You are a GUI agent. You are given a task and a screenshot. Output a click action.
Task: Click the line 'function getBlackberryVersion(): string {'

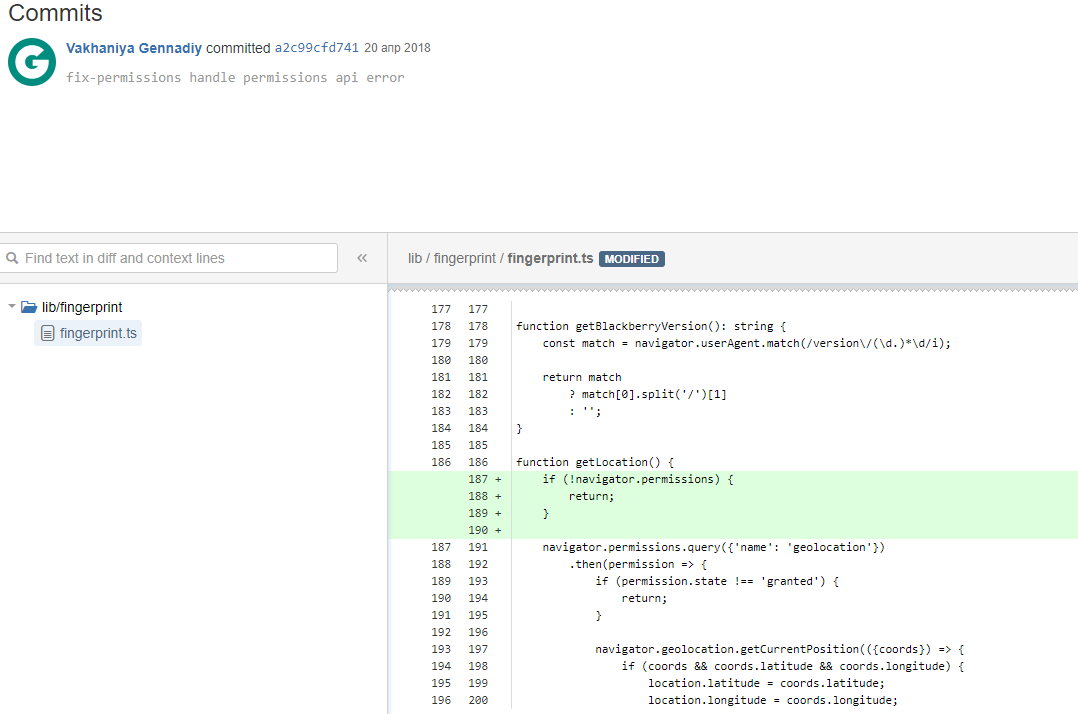coord(651,326)
